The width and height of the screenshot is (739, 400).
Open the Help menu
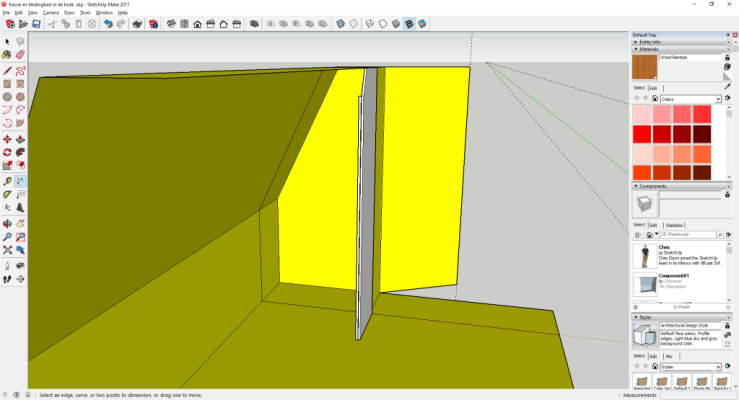coord(123,13)
